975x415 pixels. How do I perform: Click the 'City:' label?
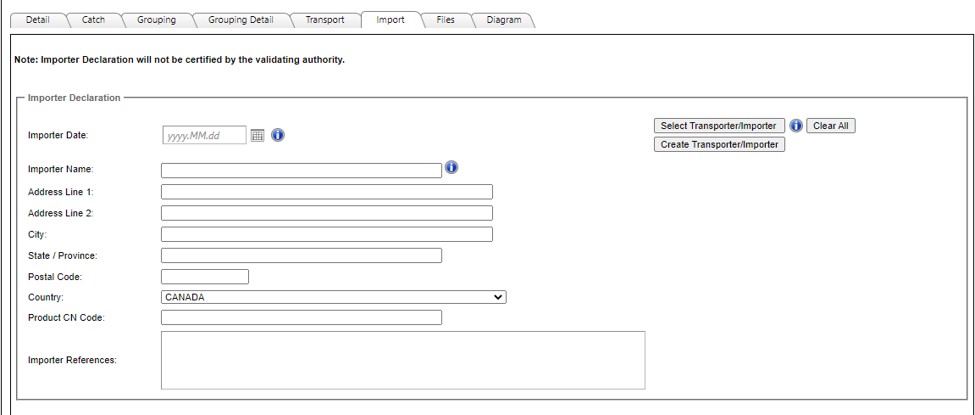(x=38, y=234)
